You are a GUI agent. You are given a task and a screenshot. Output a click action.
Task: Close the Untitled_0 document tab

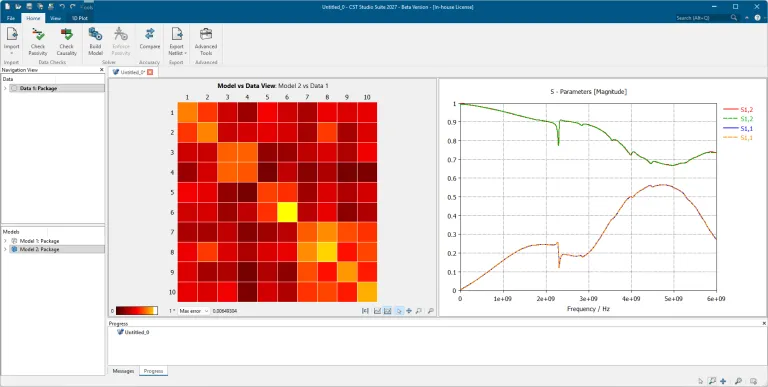coord(150,72)
